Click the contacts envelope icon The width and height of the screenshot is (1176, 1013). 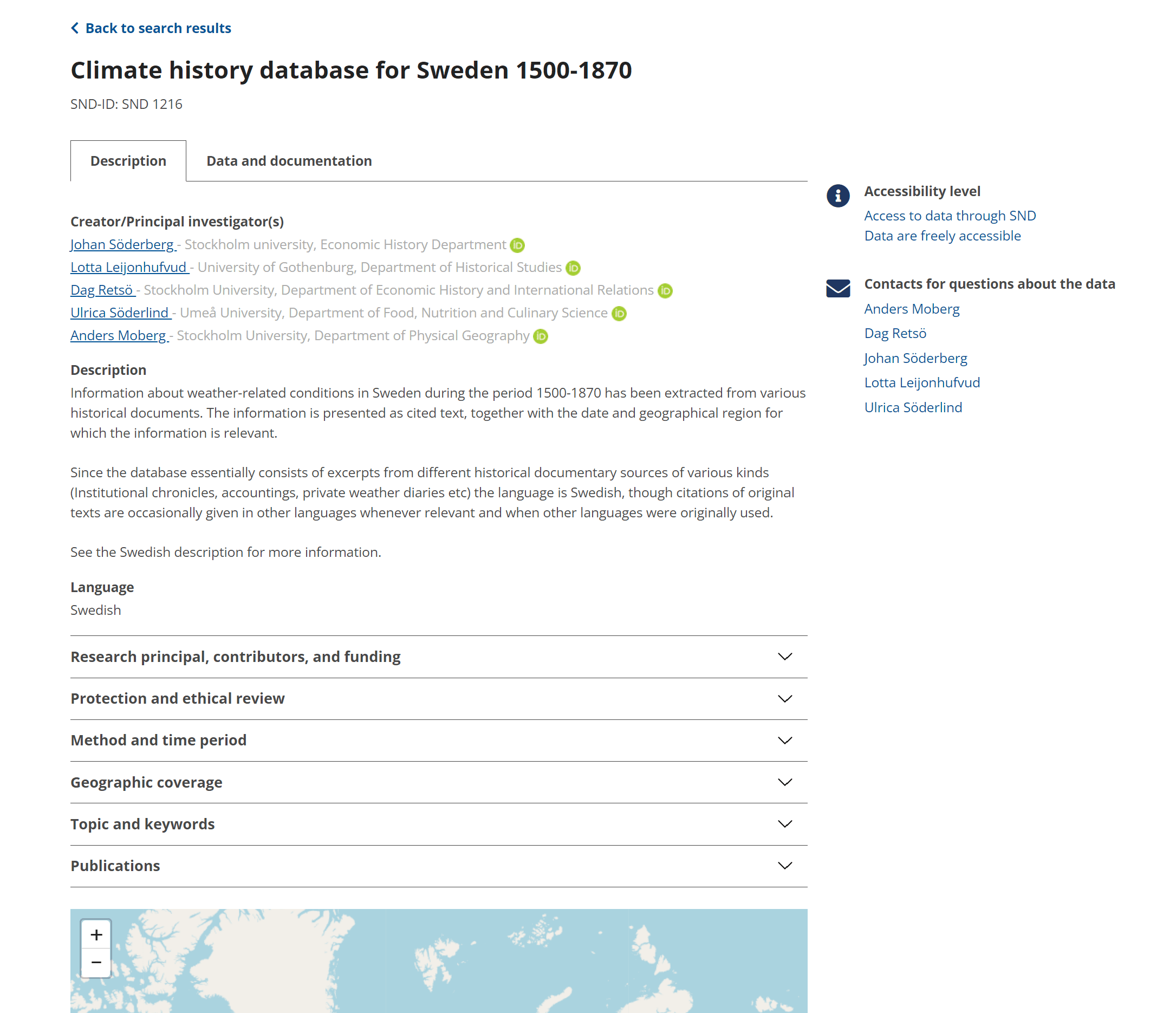[838, 288]
